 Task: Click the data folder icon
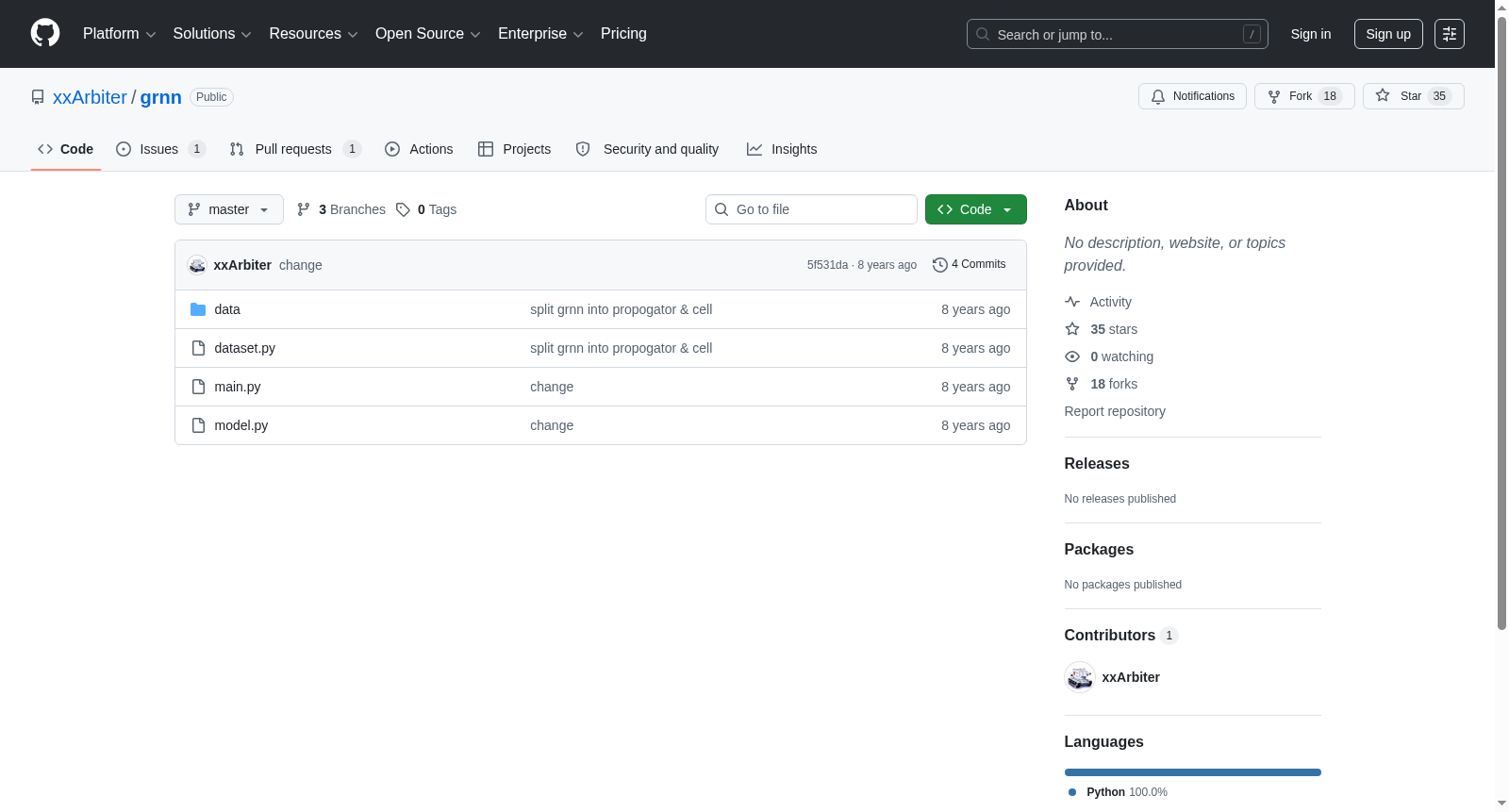click(198, 309)
